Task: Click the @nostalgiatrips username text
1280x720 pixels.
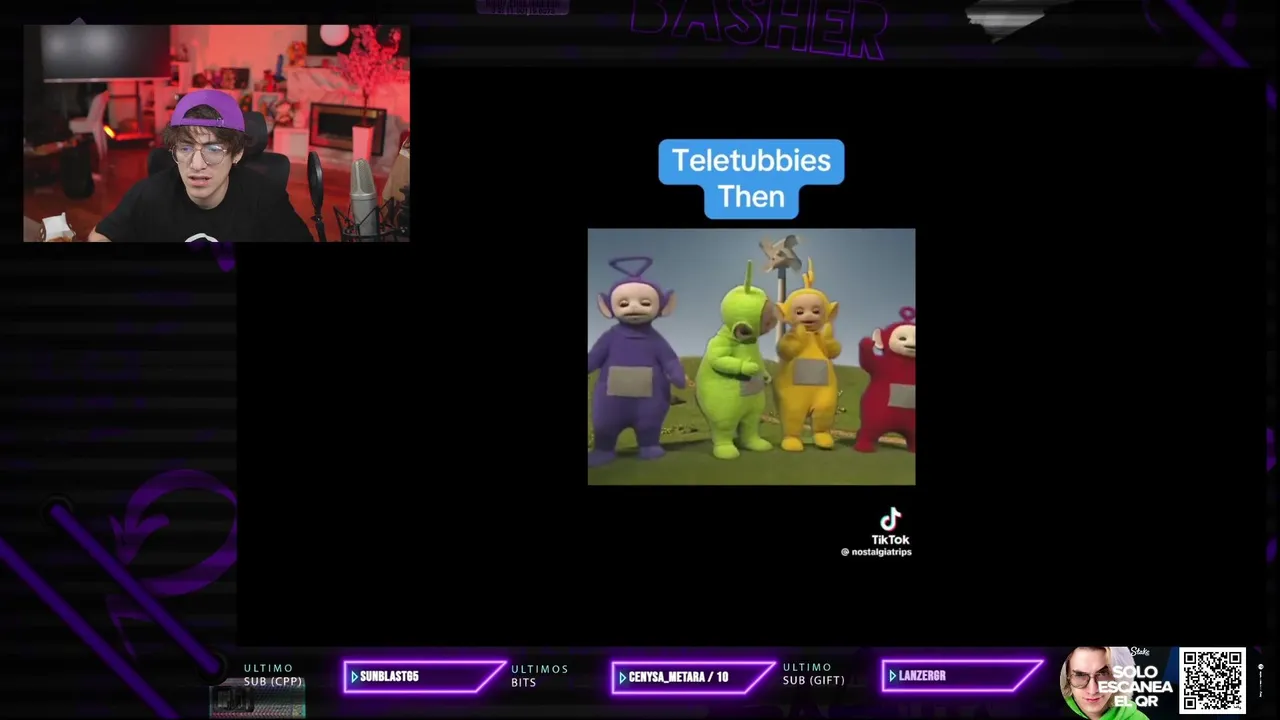Action: 876,552
